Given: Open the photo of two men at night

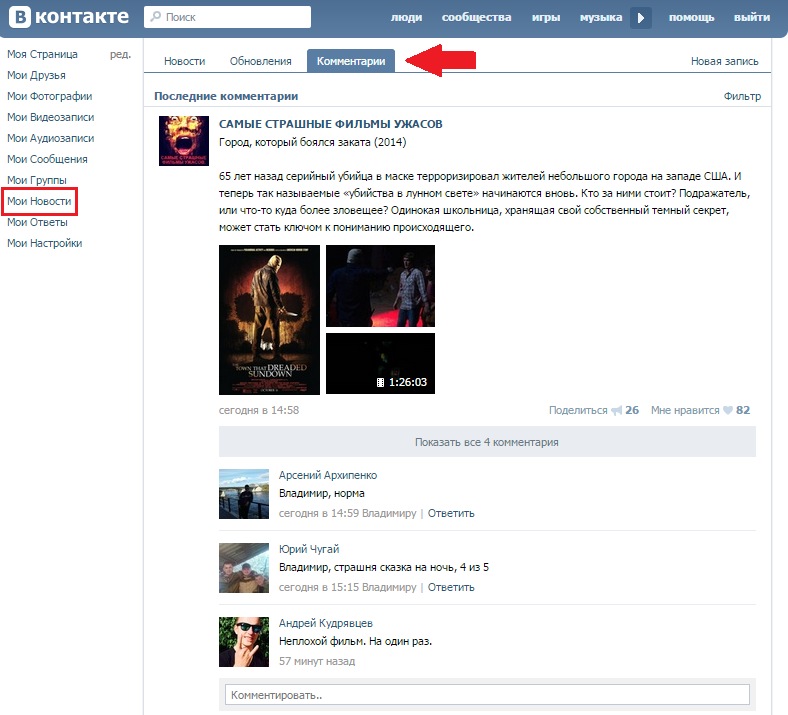Looking at the screenshot, I should click(380, 286).
